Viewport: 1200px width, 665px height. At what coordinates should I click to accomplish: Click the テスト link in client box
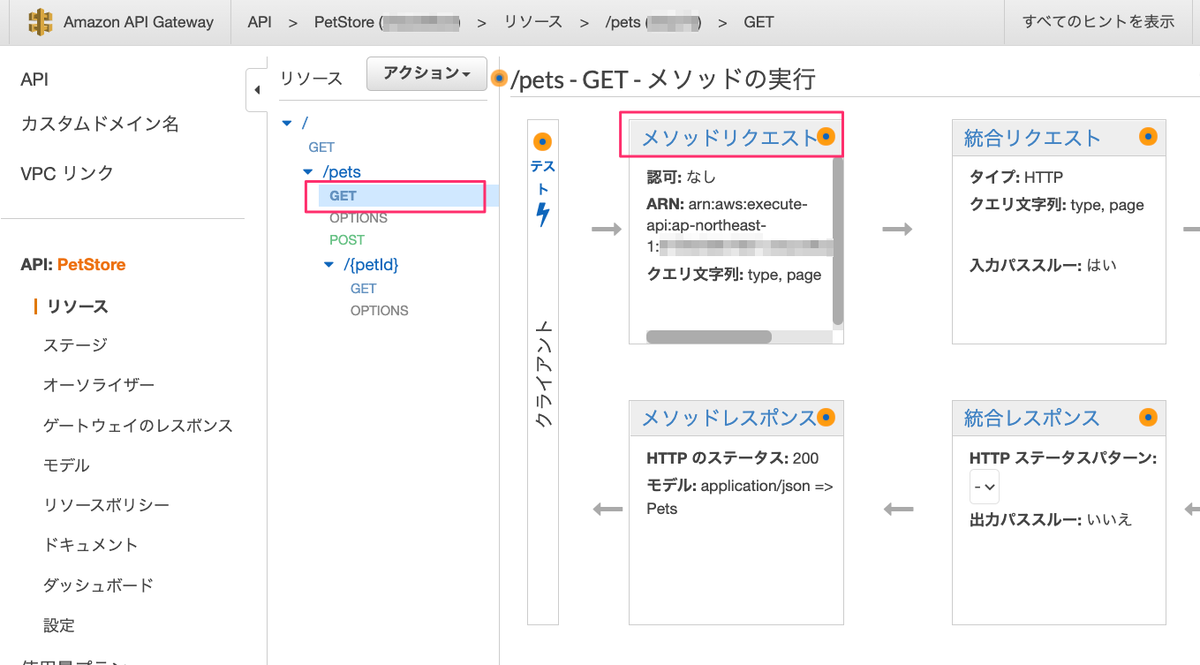(542, 177)
